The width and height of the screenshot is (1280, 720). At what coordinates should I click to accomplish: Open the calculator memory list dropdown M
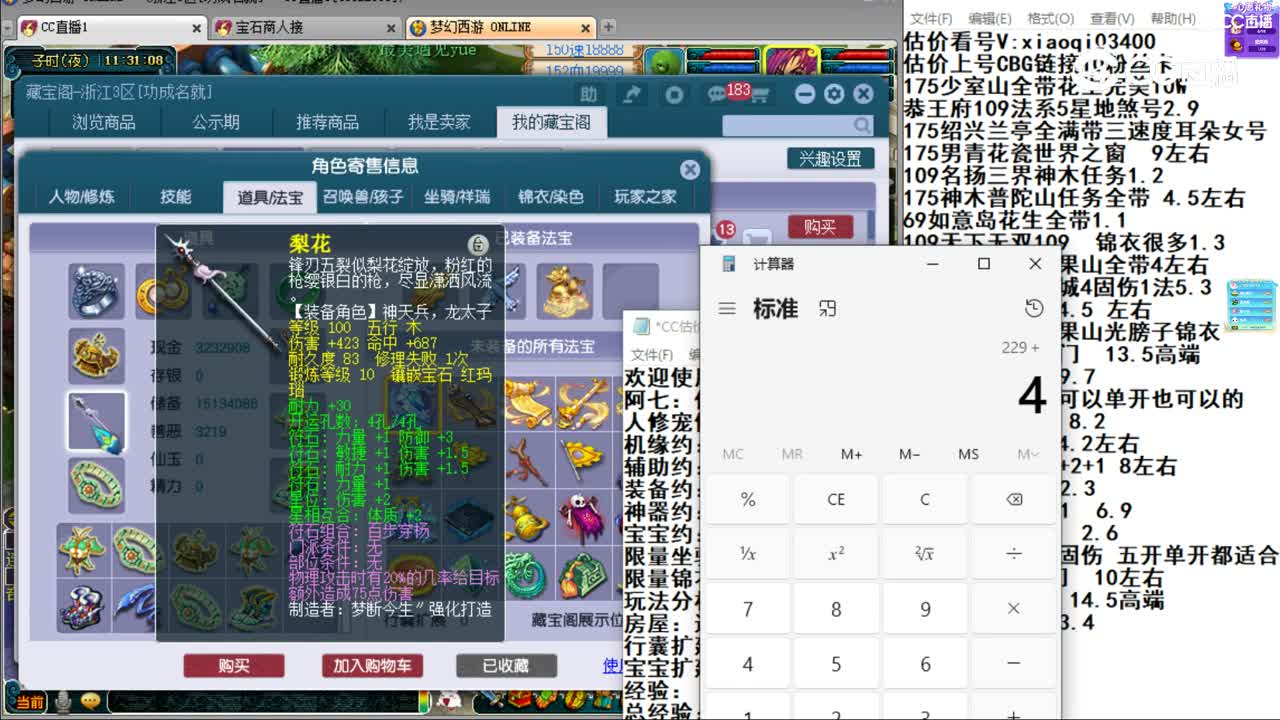[x=1027, y=454]
